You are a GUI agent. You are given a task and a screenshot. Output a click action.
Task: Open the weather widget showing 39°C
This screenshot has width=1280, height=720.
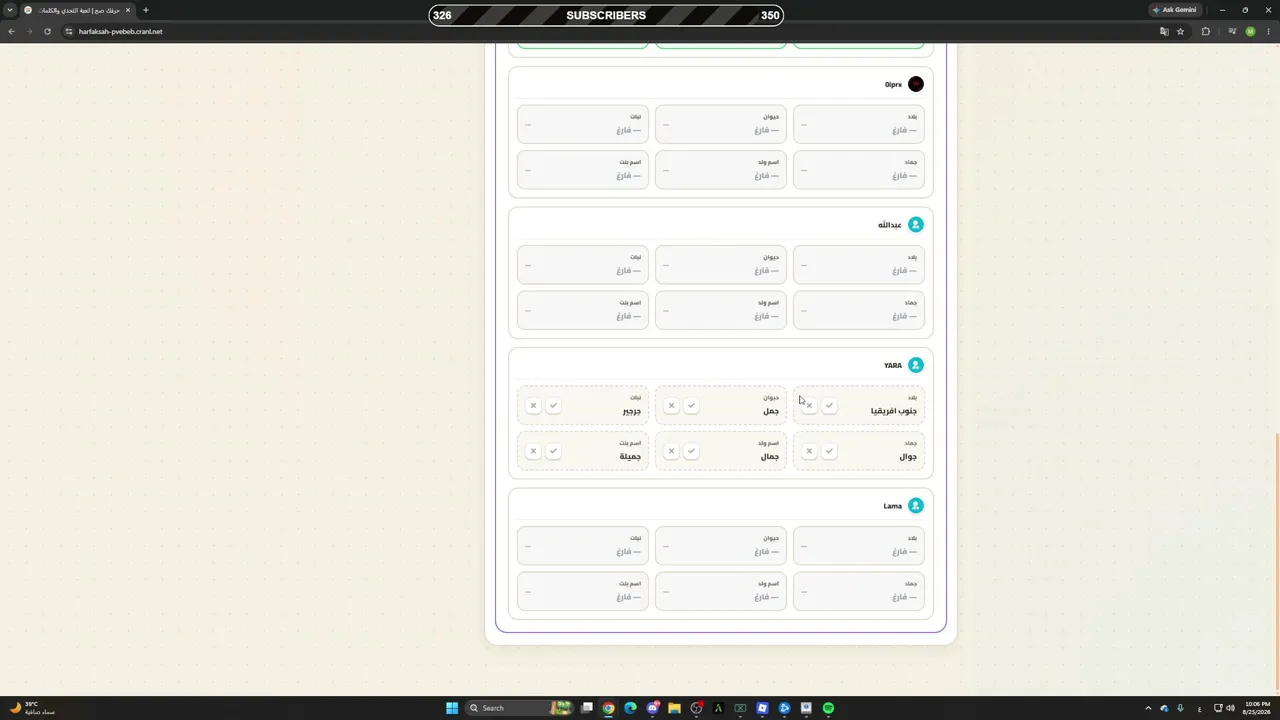(32, 708)
